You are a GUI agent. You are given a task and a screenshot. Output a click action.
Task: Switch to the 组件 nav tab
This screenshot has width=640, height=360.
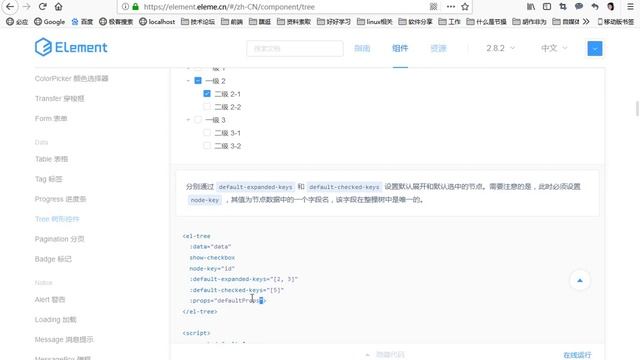click(x=400, y=48)
